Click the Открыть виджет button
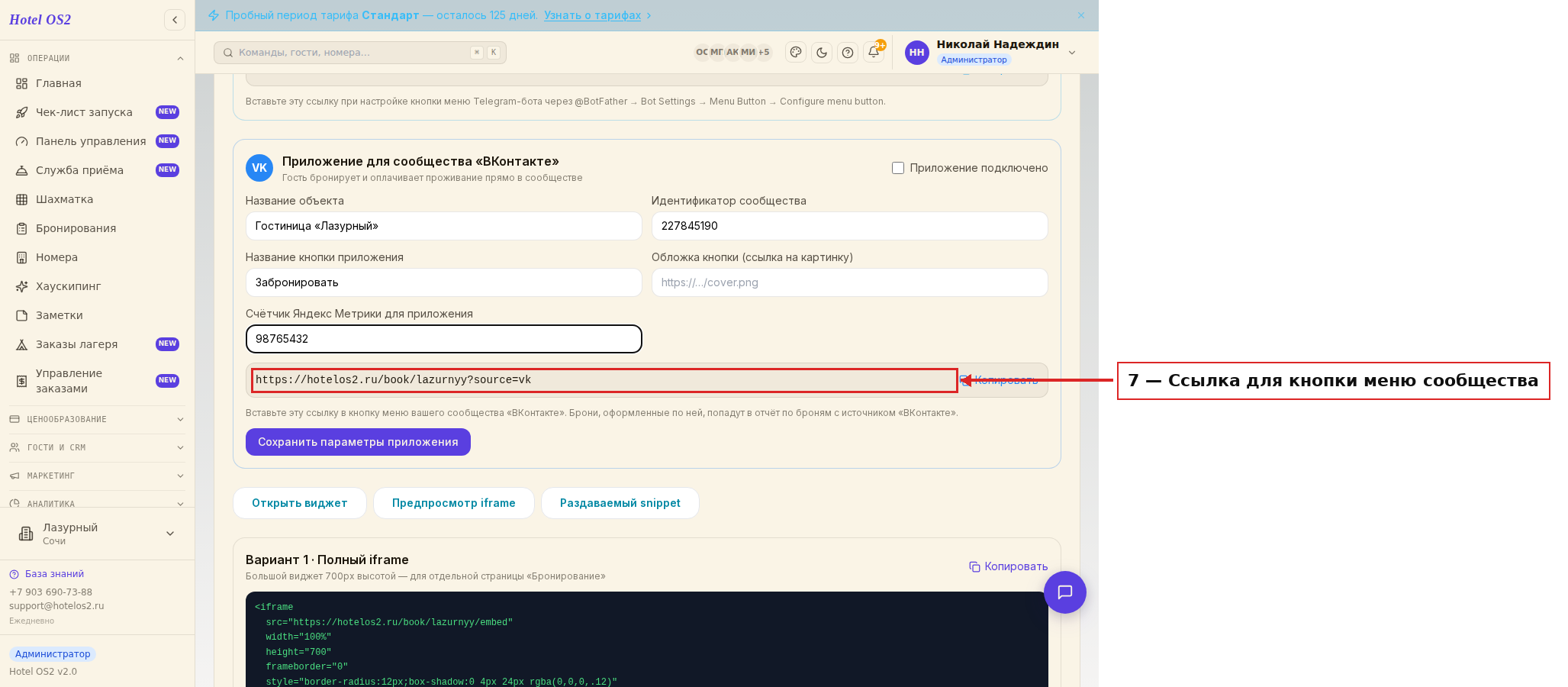Viewport: 1568px width, 687px height. point(300,503)
